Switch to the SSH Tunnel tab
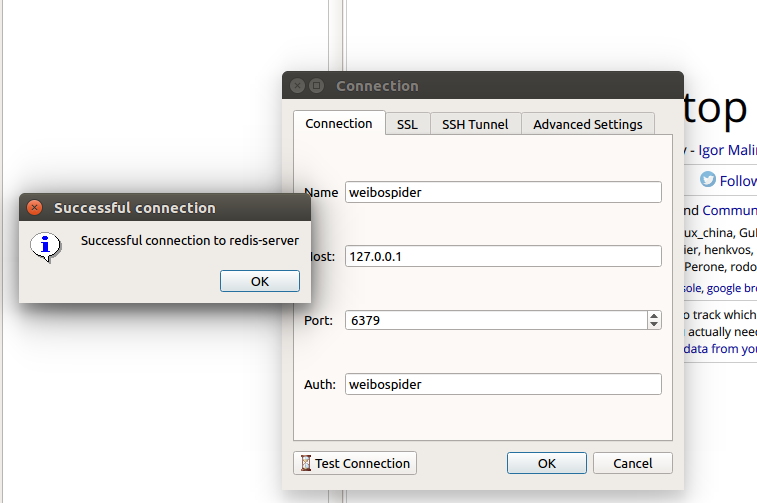The height and width of the screenshot is (503, 757). coord(475,124)
